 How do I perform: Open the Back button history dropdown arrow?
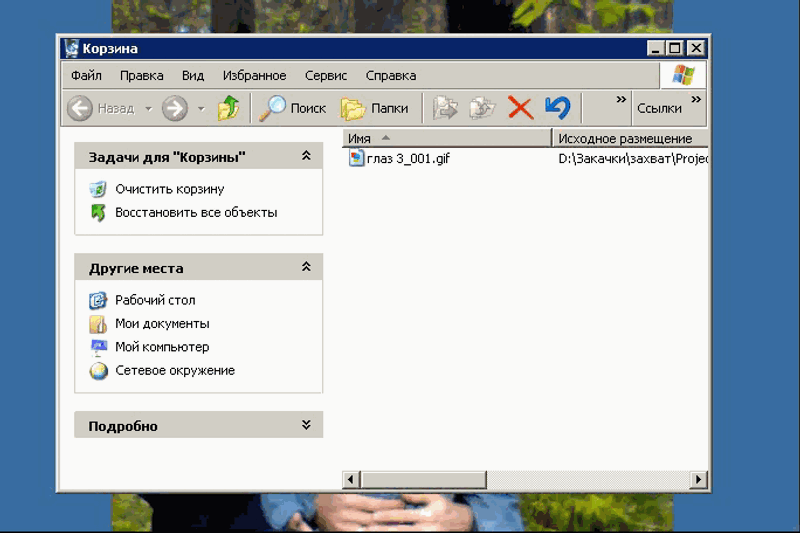148,108
